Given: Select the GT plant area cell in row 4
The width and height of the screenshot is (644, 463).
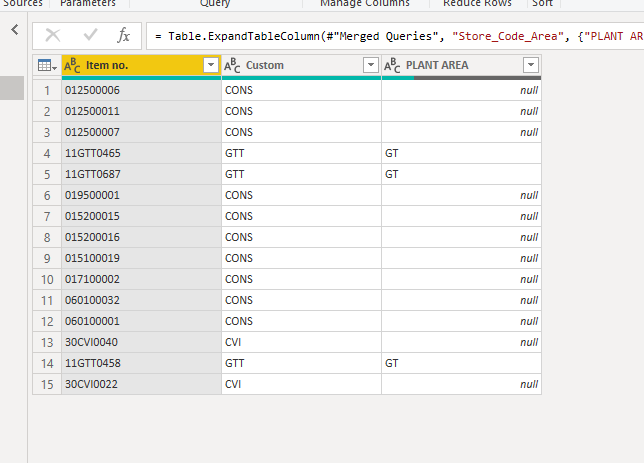Looking at the screenshot, I should [461, 153].
